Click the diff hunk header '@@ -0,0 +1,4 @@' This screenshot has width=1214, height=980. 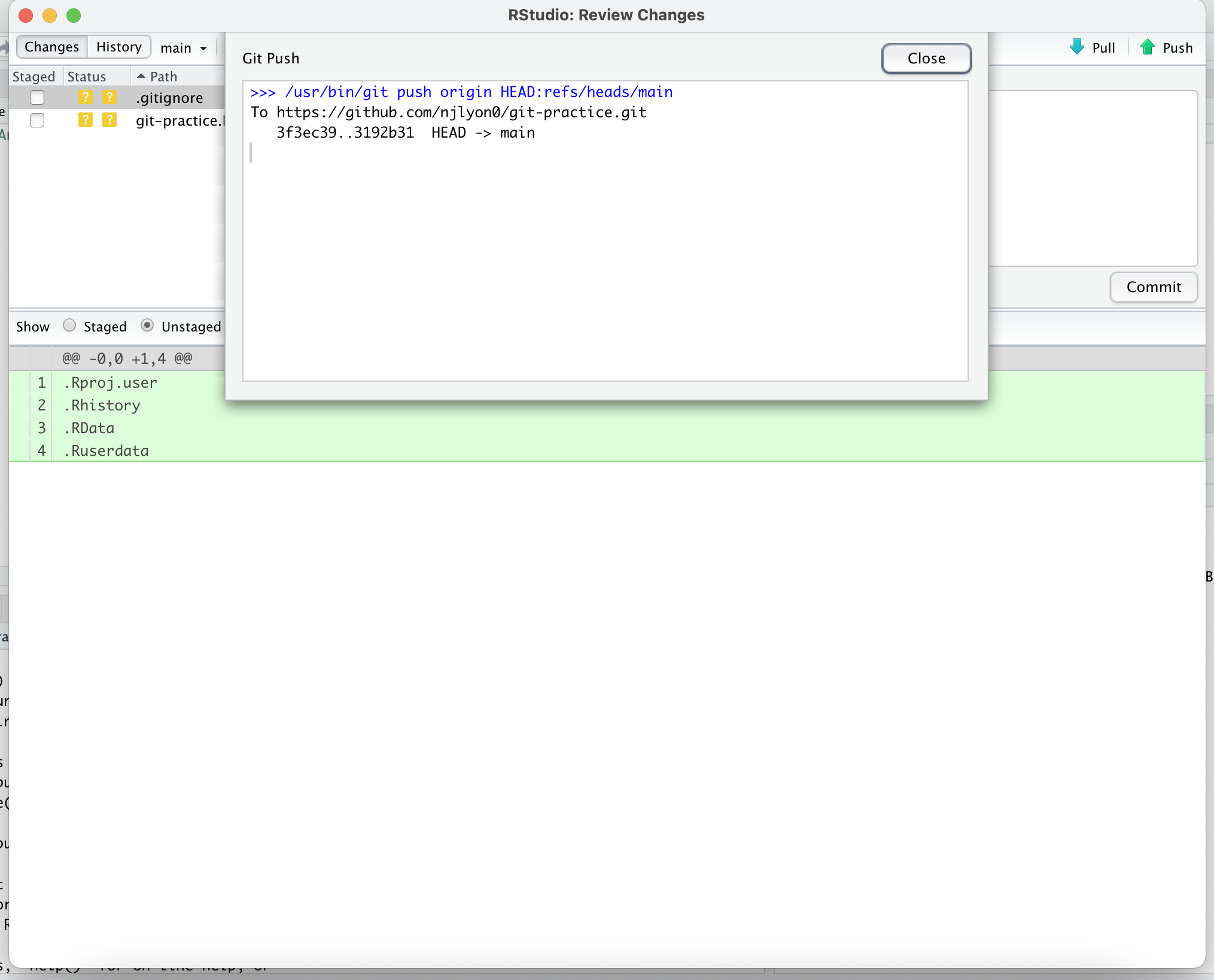[127, 358]
